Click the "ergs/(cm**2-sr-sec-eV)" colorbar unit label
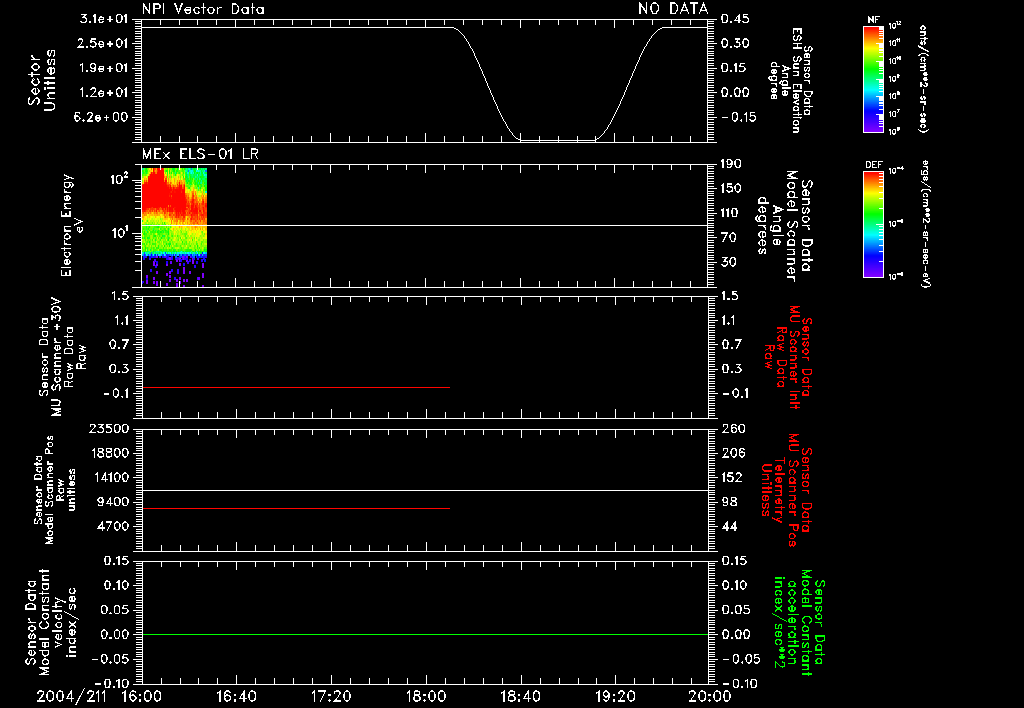The height and width of the screenshot is (708, 1024). [925, 224]
